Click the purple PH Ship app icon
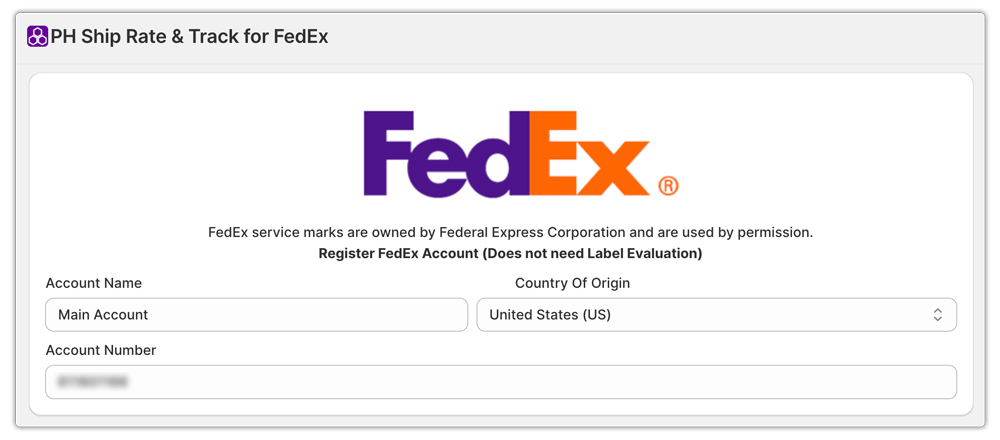This screenshot has height=440, width=1000. tap(37, 37)
